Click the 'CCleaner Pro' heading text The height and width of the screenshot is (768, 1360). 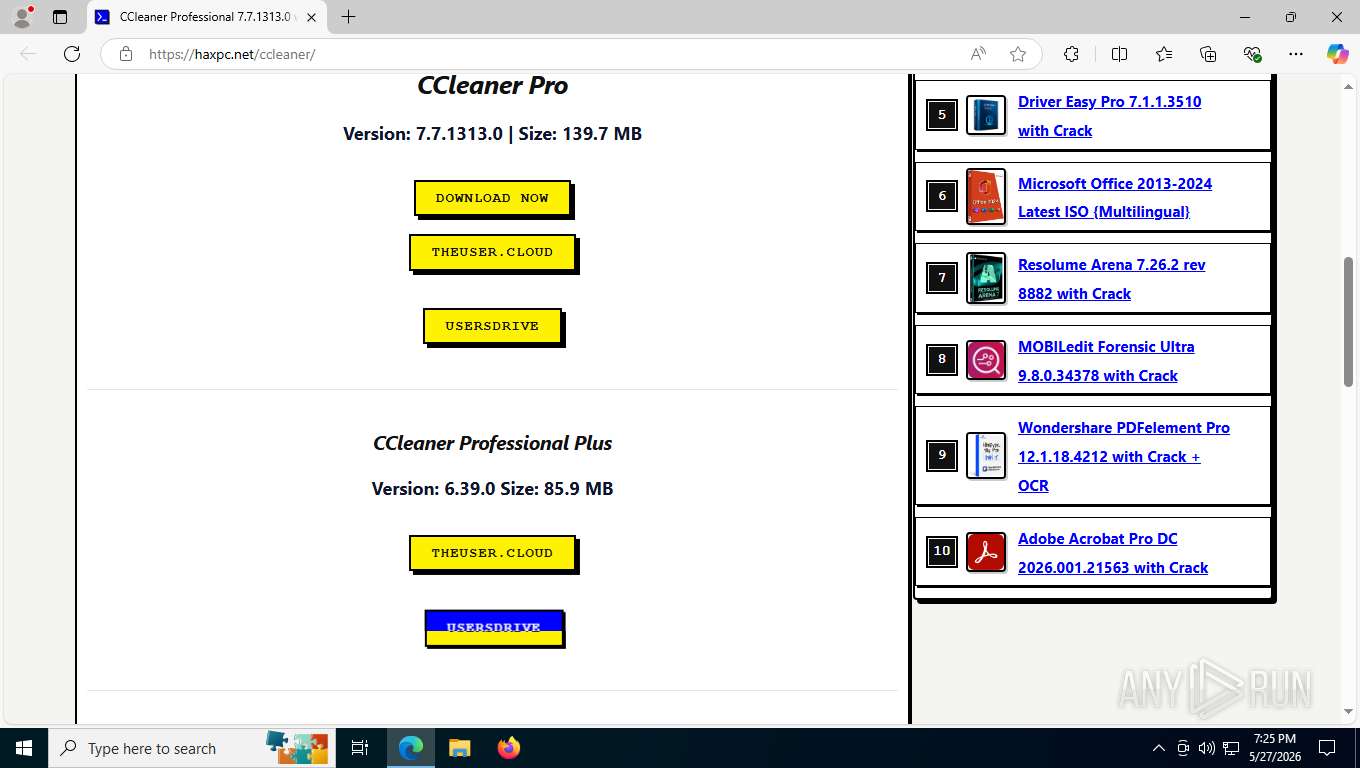[x=492, y=86]
